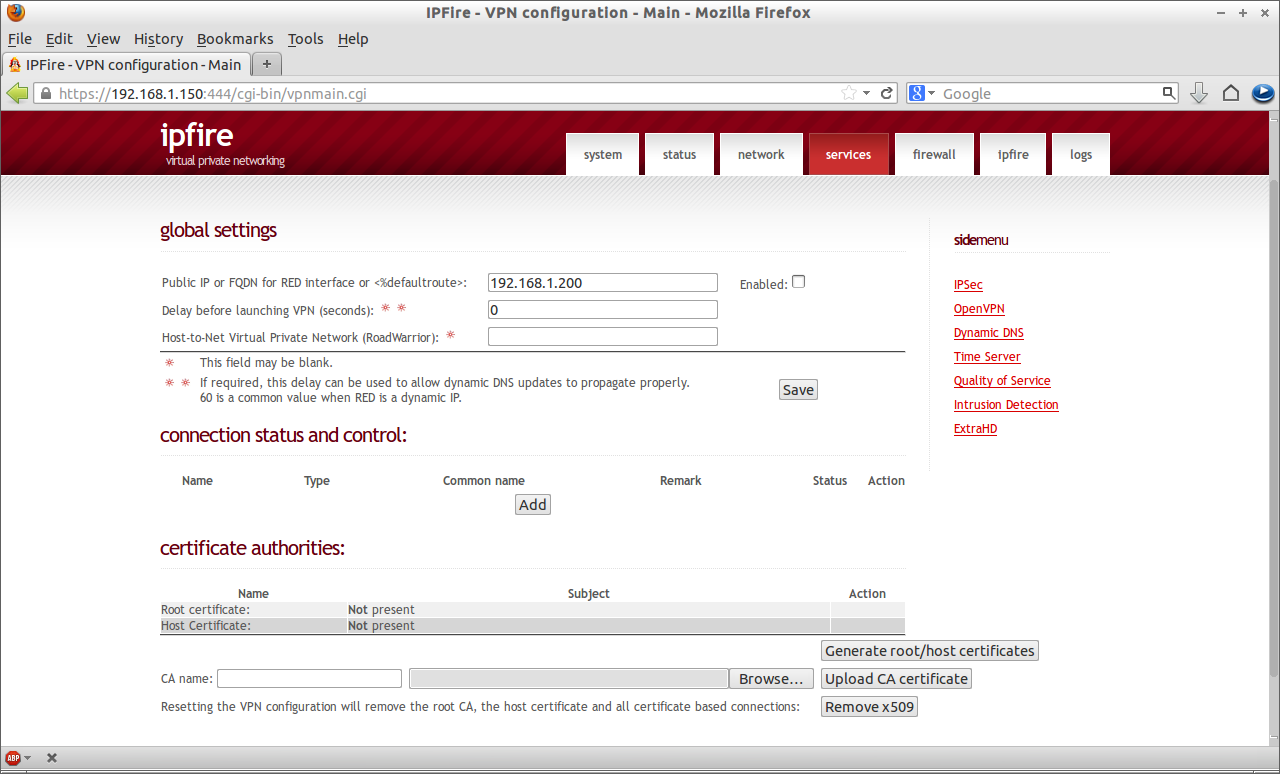Focus the delay before launching VPN field

(603, 310)
